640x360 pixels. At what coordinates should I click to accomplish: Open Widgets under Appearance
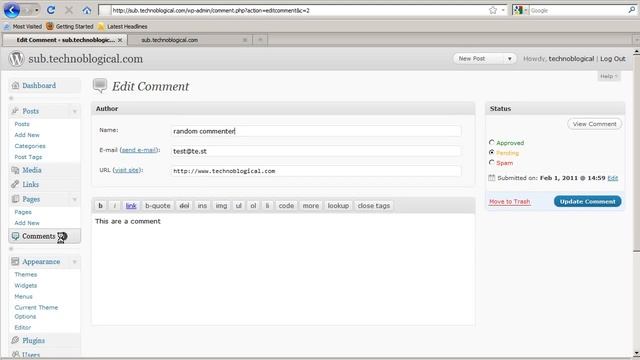tap(26, 285)
